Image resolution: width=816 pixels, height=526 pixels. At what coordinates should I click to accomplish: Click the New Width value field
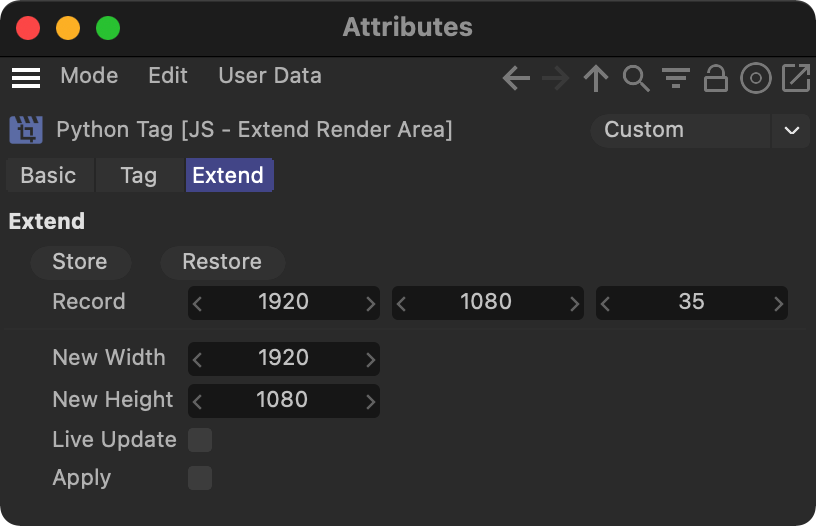[283, 358]
